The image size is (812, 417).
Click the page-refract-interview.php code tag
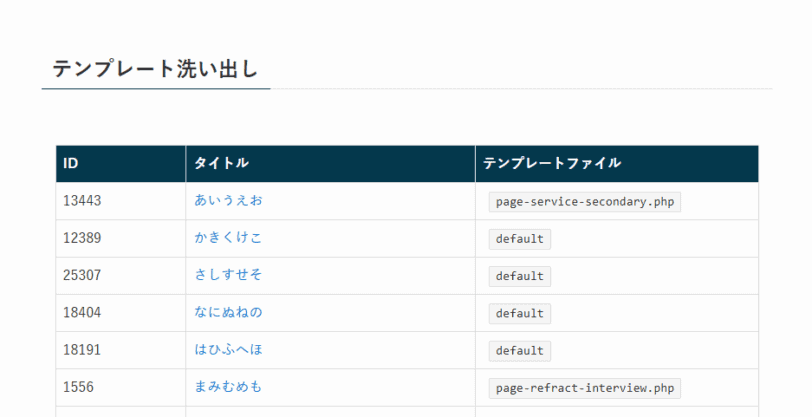(x=585, y=389)
